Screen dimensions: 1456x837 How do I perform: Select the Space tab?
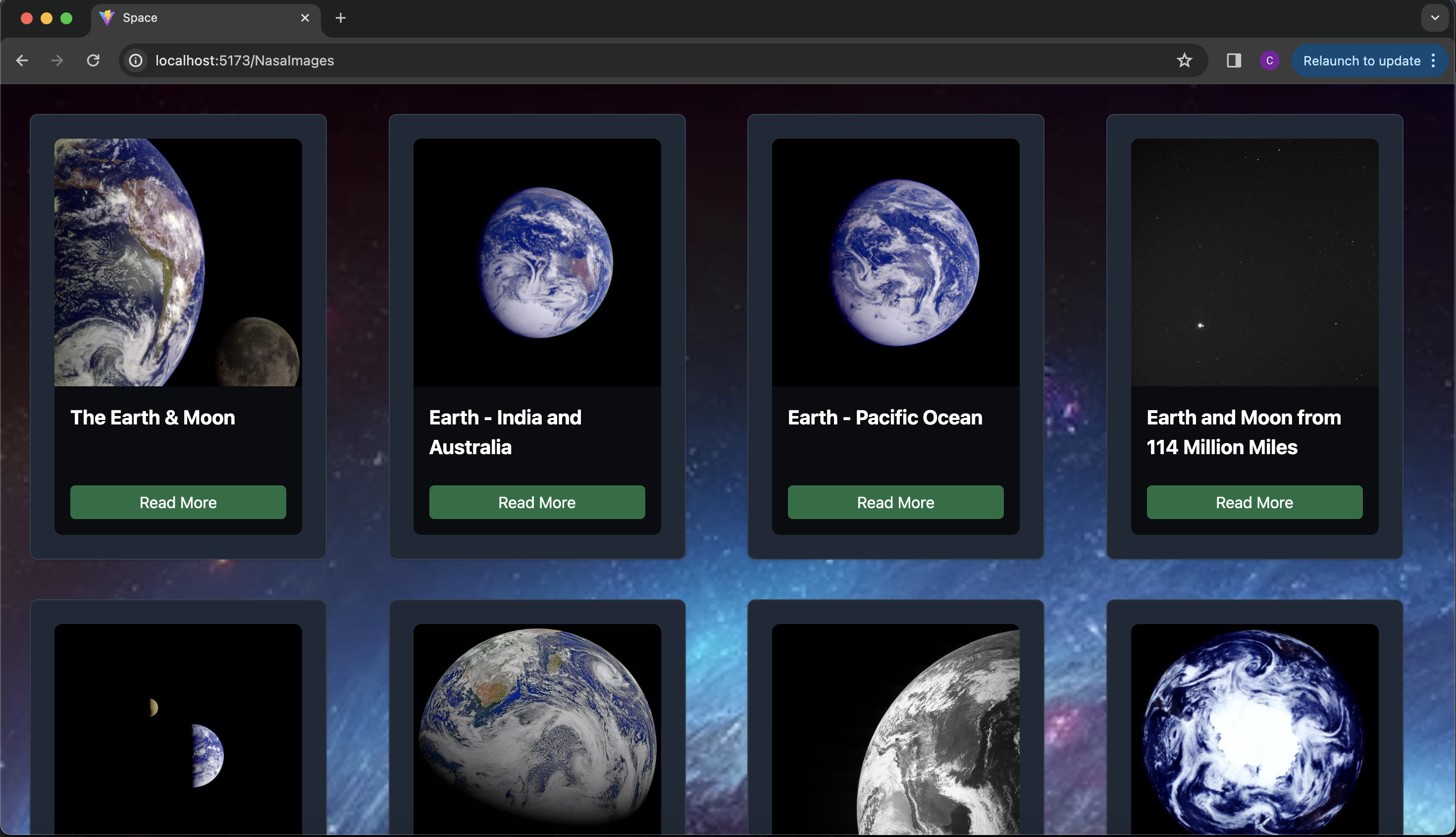[x=196, y=18]
